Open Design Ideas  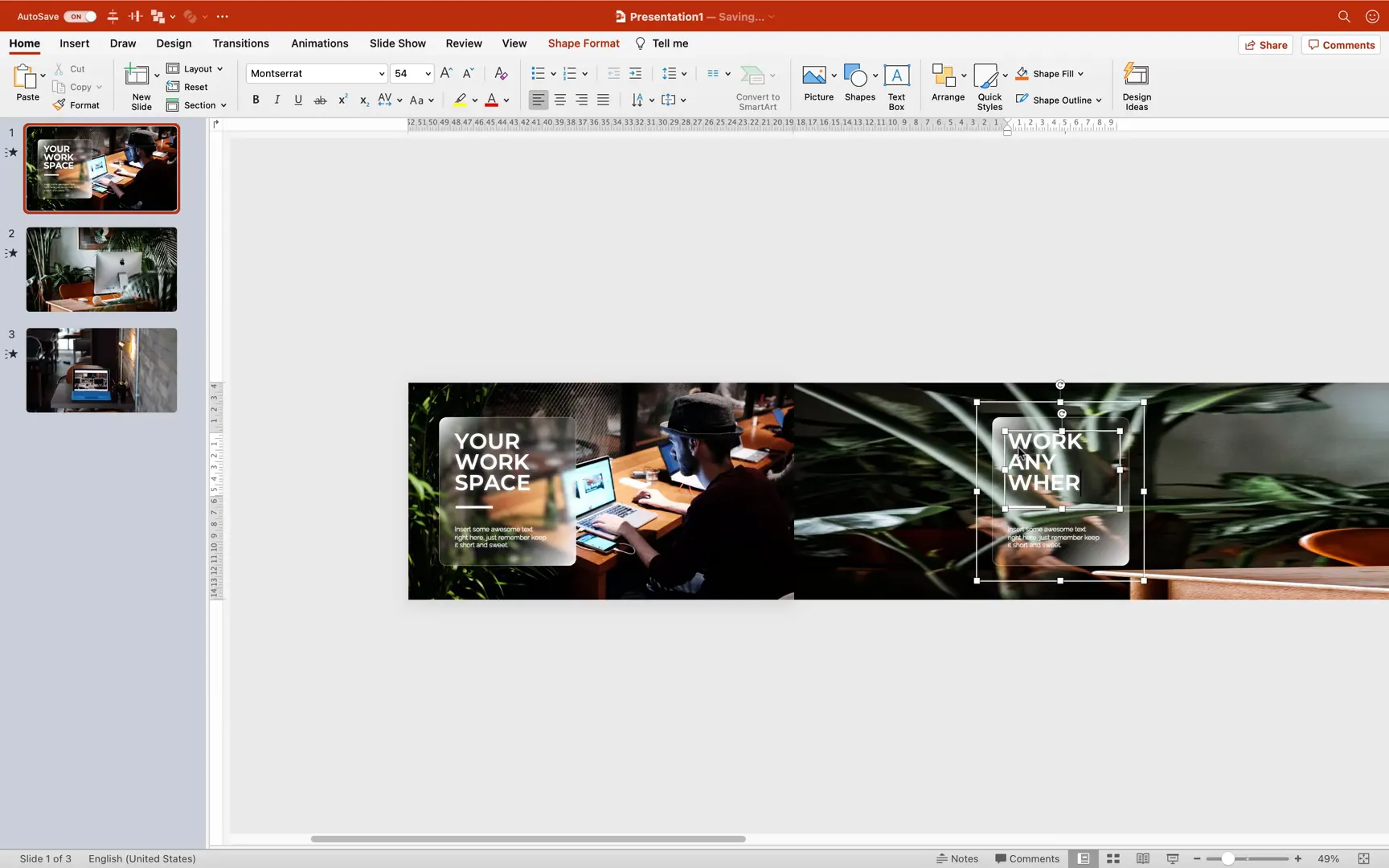[1136, 84]
